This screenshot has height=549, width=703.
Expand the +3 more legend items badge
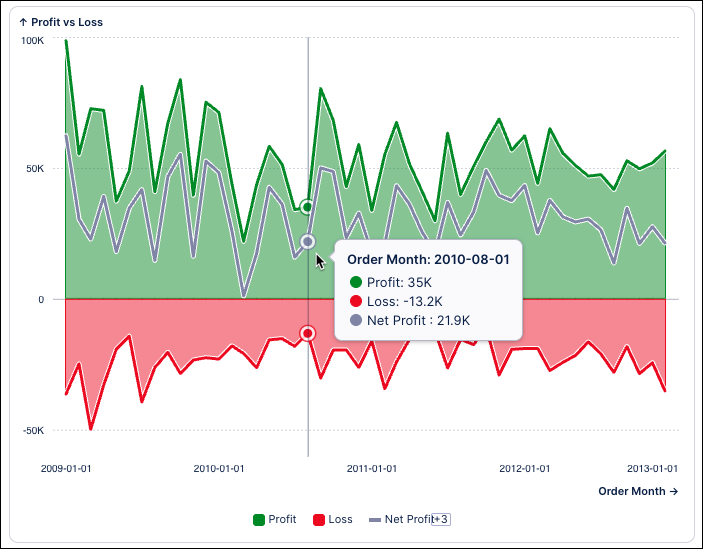tap(441, 519)
